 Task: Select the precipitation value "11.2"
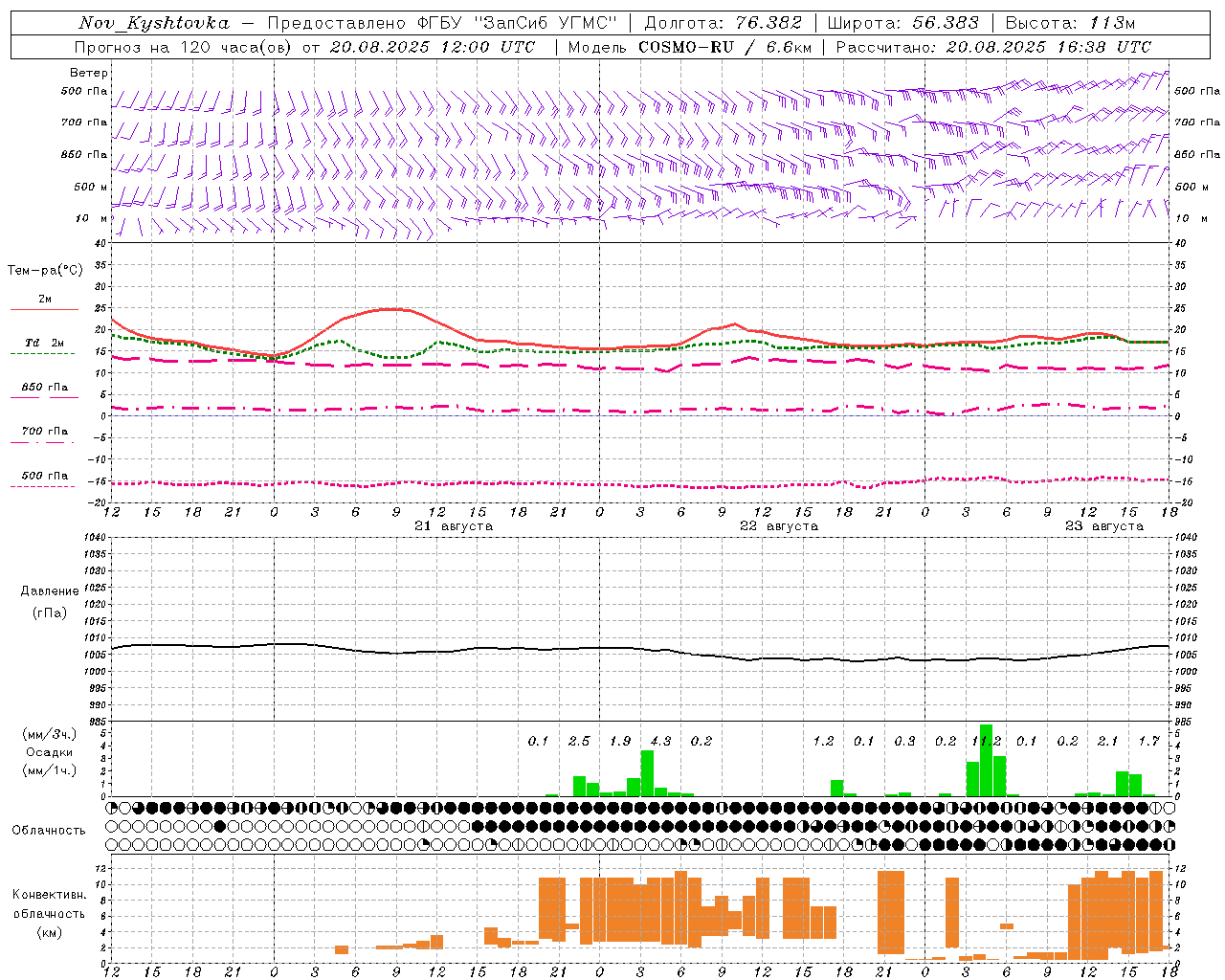(x=986, y=742)
